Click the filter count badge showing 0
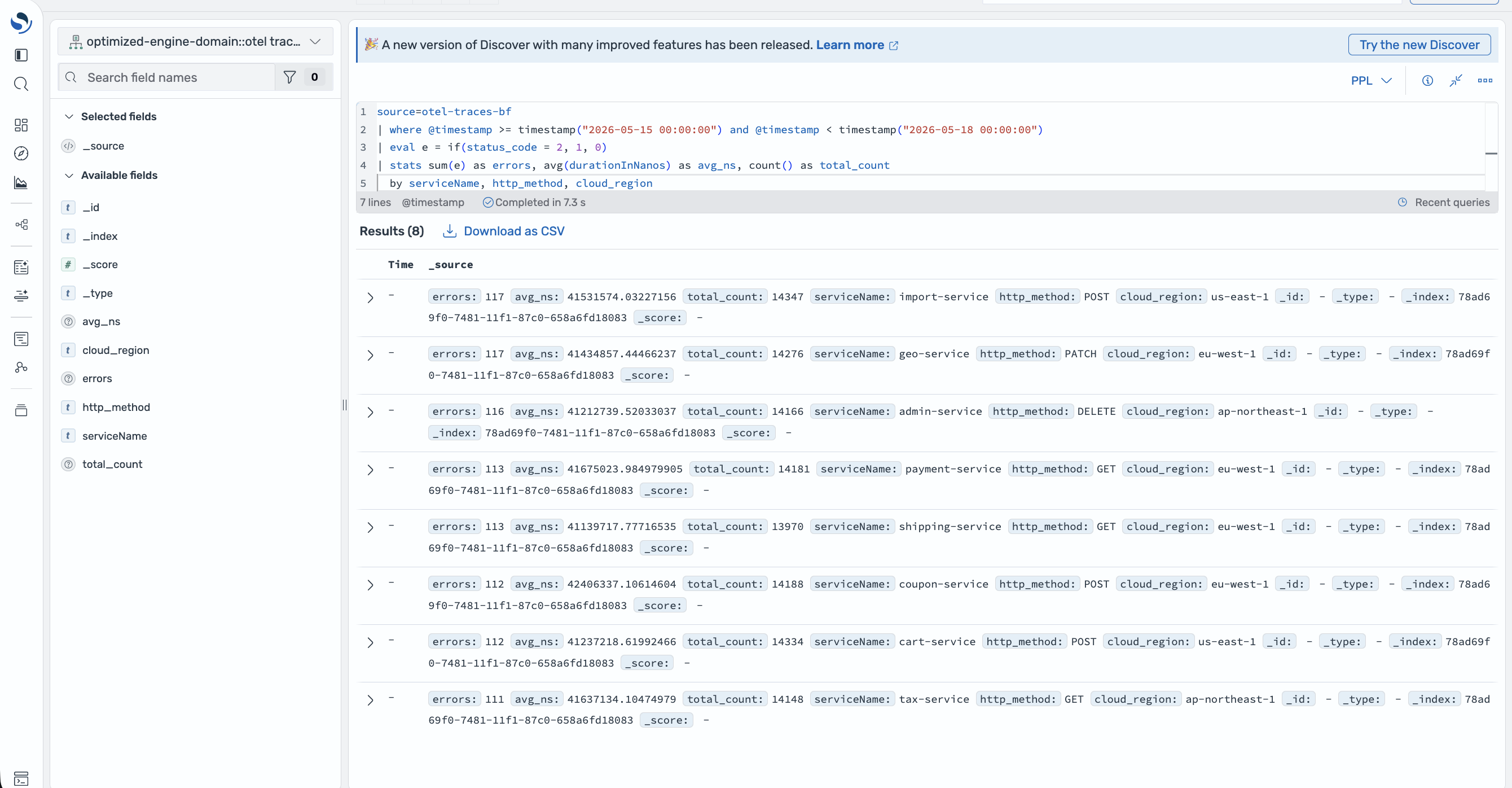The image size is (1512, 788). point(315,77)
